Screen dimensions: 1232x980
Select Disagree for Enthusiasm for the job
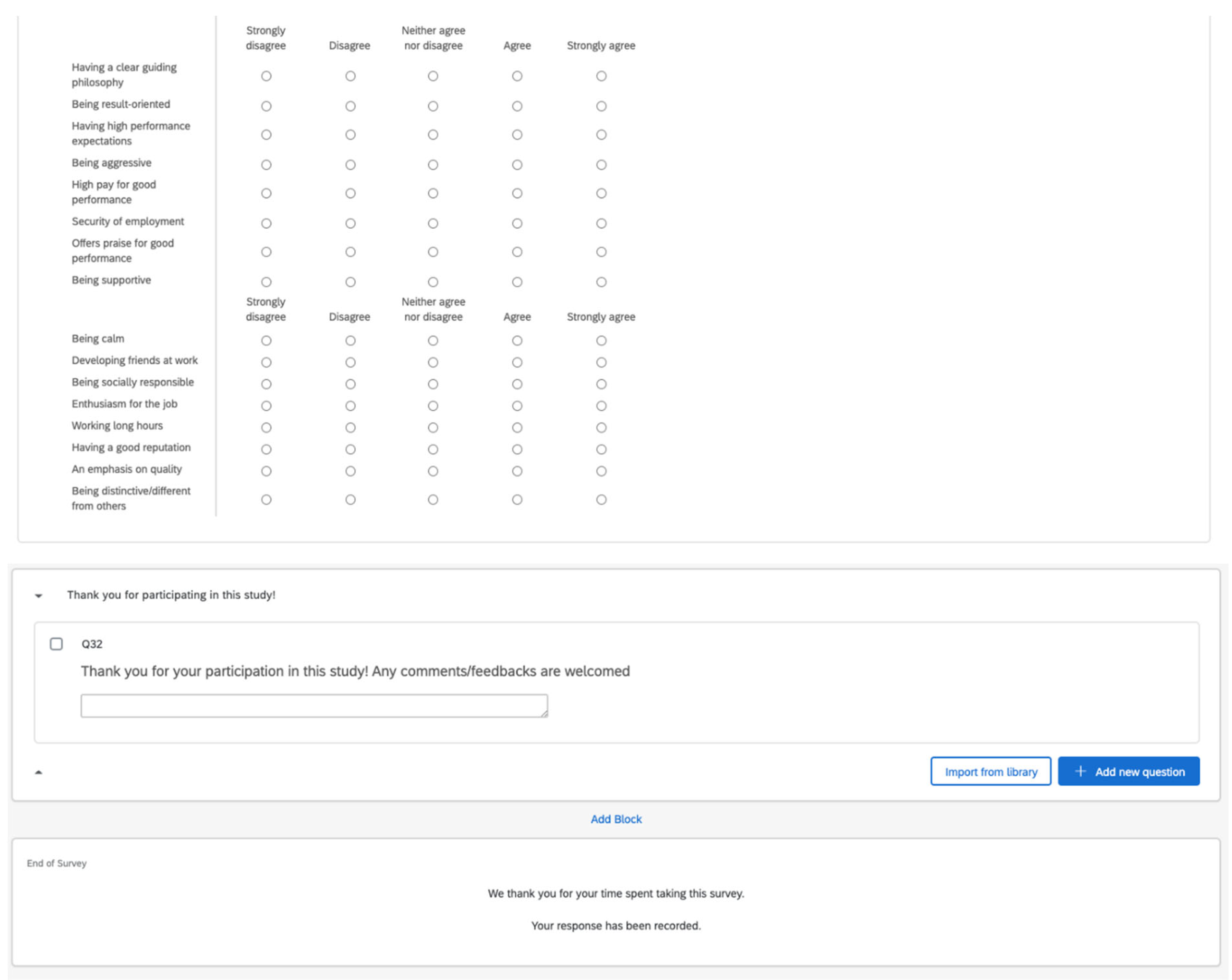coord(350,406)
